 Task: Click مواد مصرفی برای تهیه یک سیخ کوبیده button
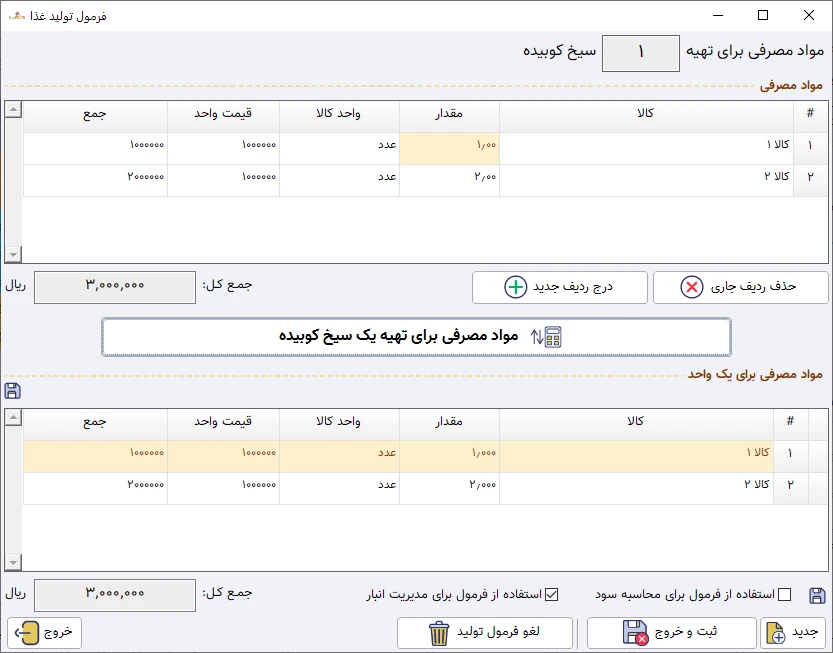pyautogui.click(x=416, y=337)
